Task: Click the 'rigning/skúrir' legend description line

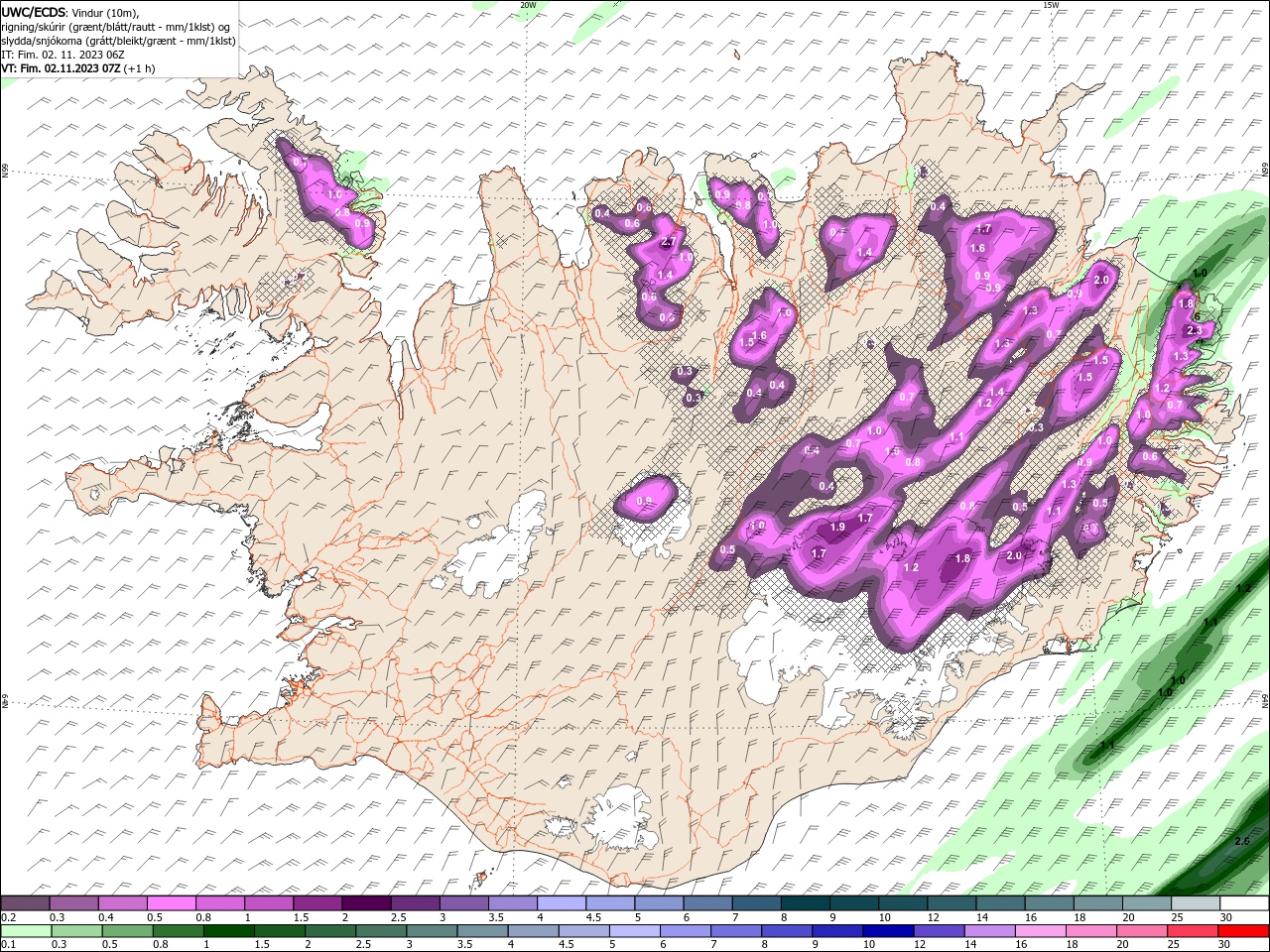Action: click(x=116, y=27)
